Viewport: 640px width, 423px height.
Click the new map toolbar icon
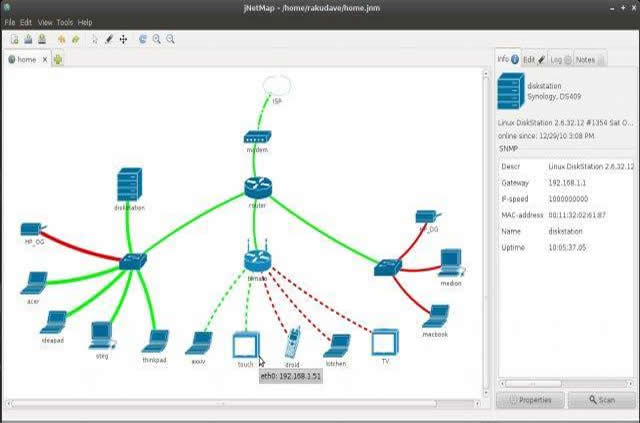[x=14, y=39]
